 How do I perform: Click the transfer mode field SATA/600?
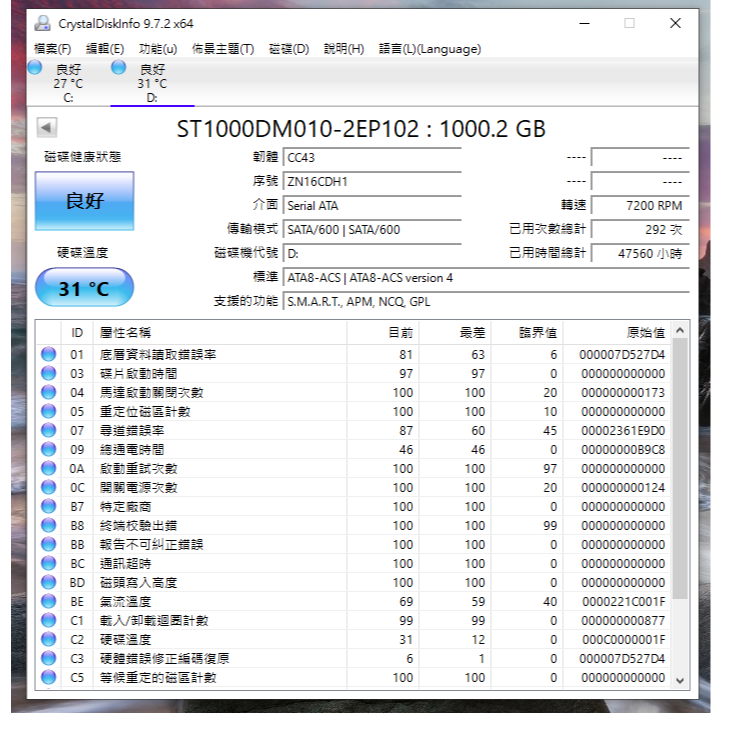[x=372, y=230]
